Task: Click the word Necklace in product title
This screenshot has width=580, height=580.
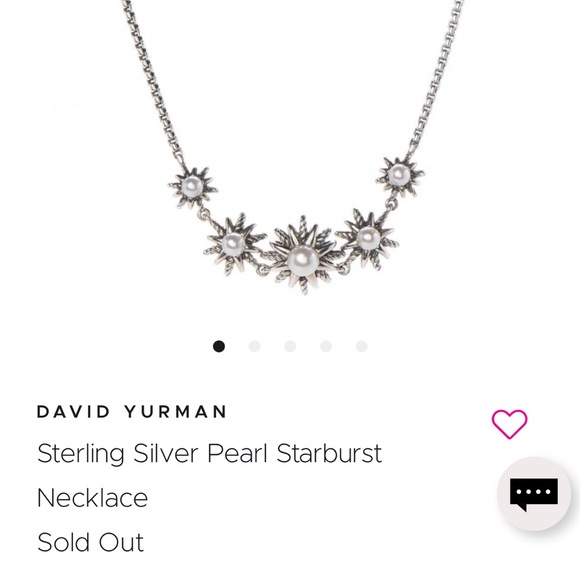Action: click(x=92, y=498)
